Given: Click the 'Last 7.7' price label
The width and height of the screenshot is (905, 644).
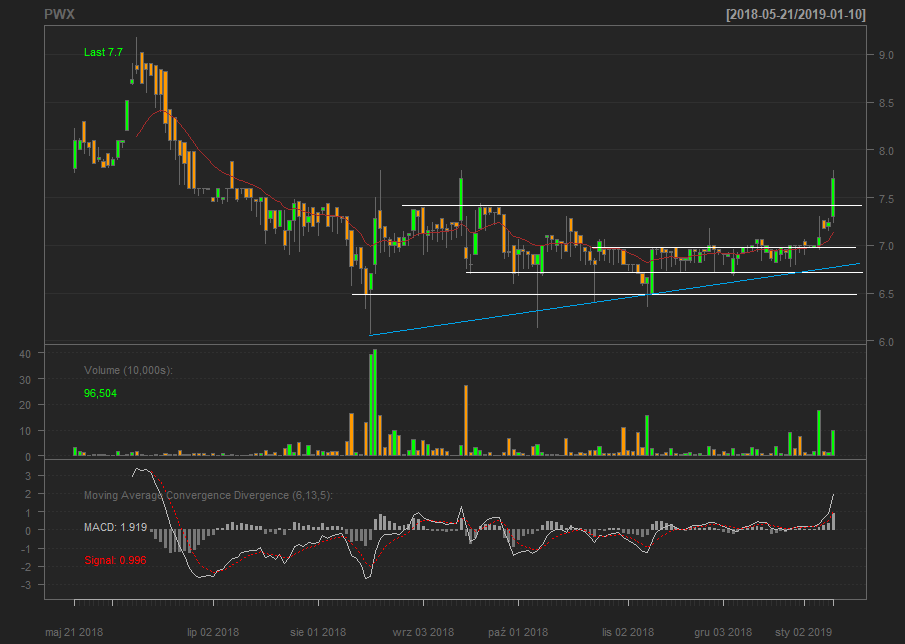Looking at the screenshot, I should (103, 52).
